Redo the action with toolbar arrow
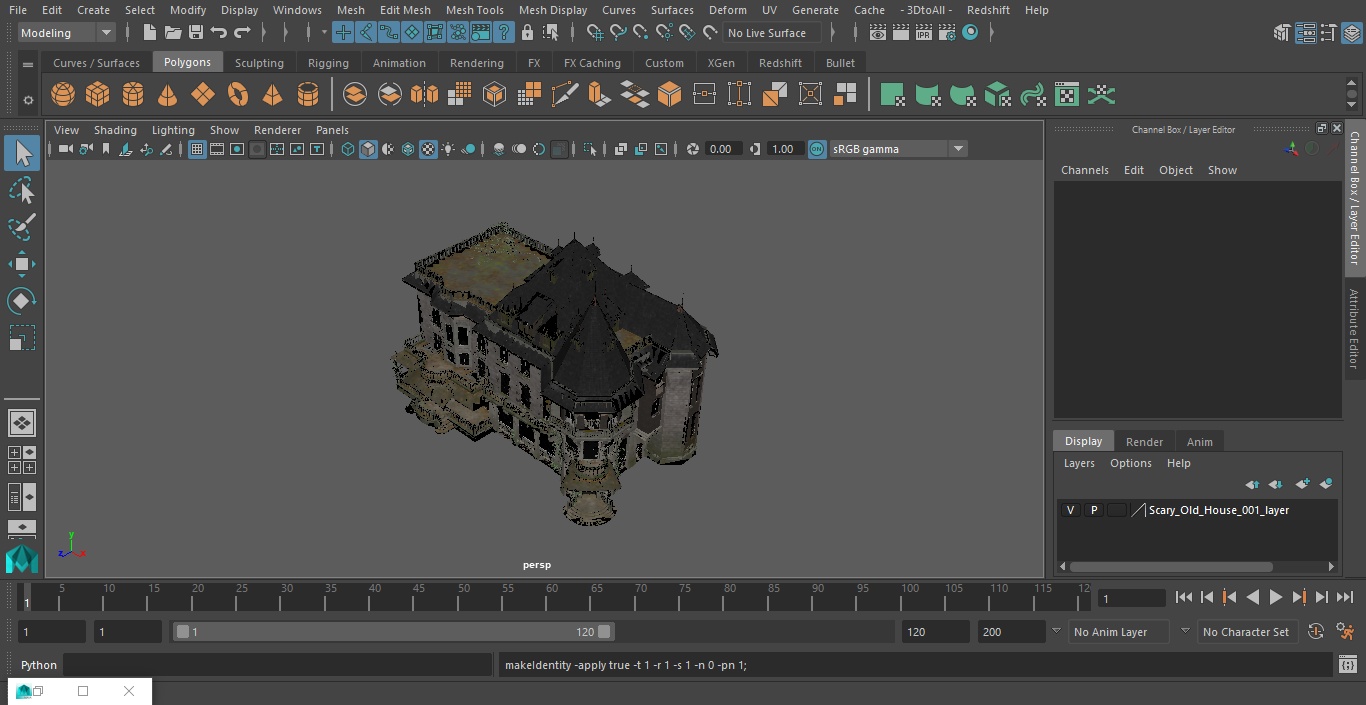 [242, 33]
